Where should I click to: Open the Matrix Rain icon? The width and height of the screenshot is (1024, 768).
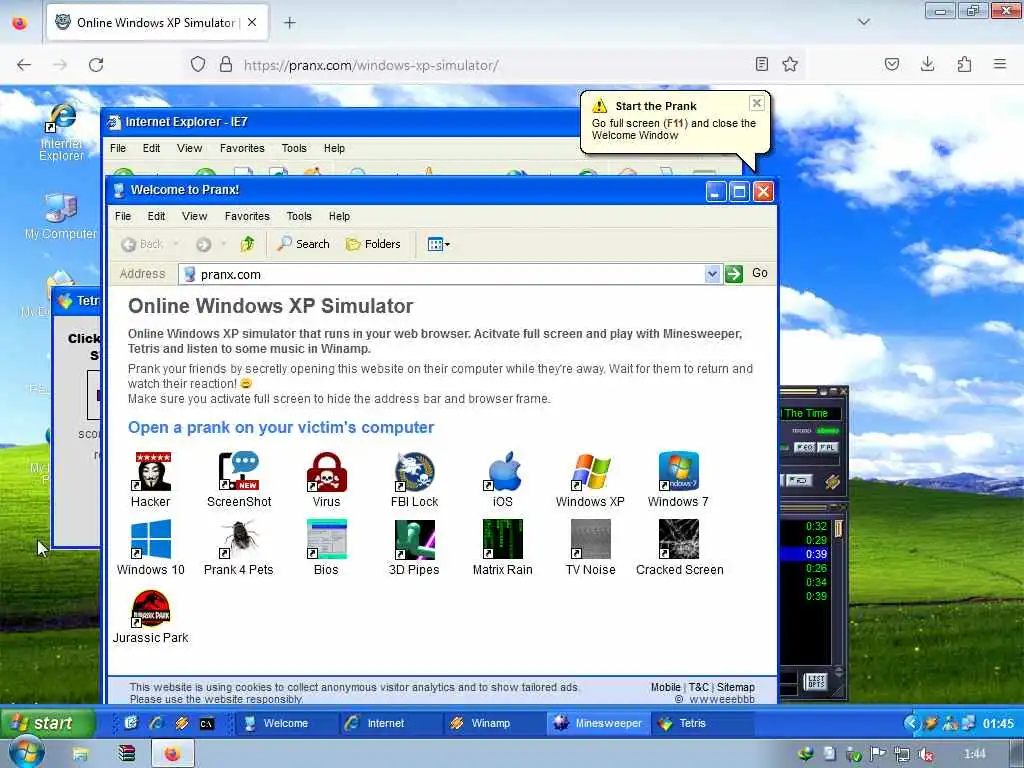coord(503,539)
